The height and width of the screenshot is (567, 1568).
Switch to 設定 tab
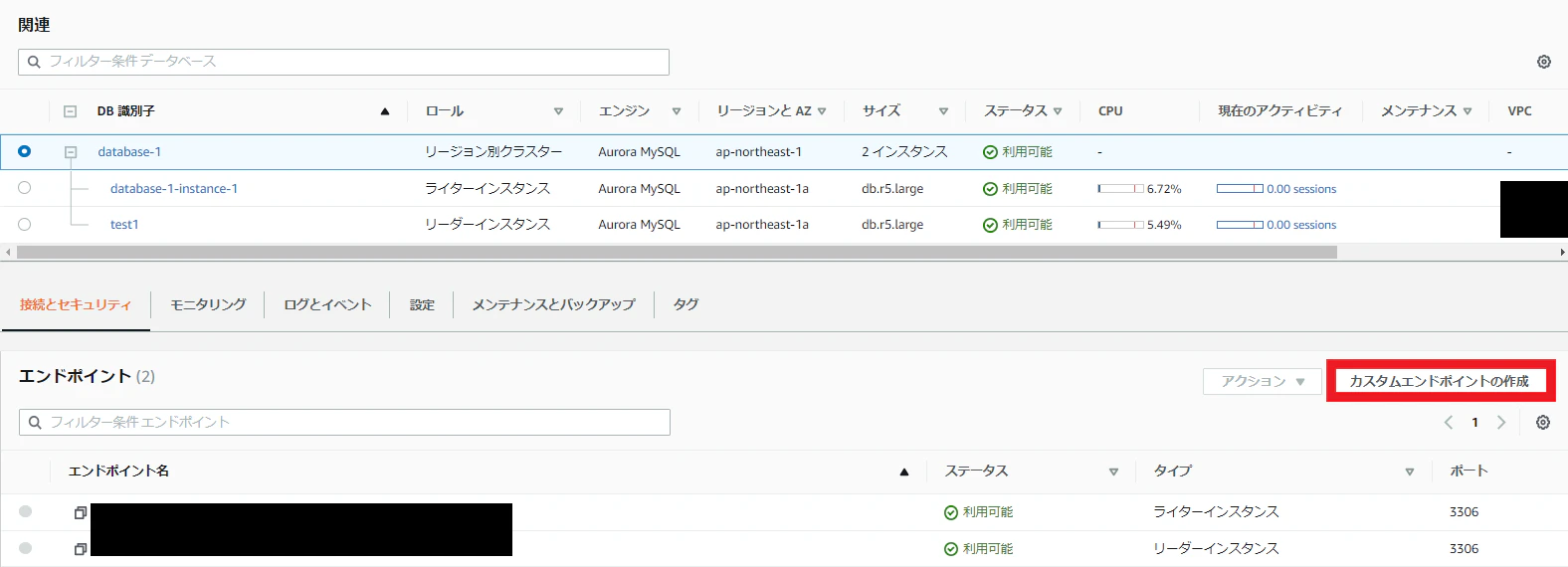422,304
